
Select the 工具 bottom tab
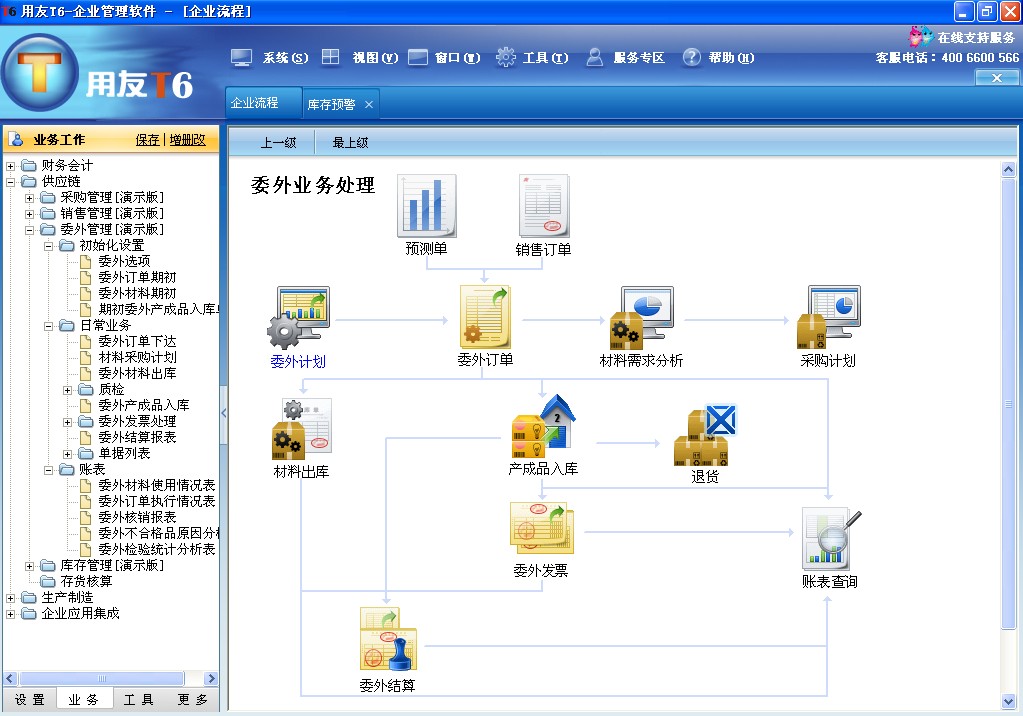click(x=139, y=699)
